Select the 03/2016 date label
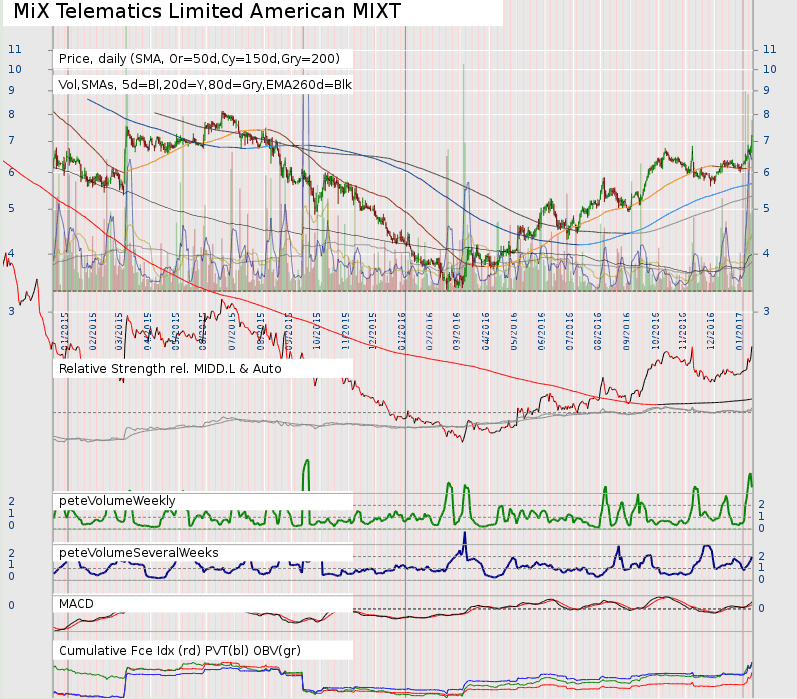797x699 pixels. click(x=456, y=331)
